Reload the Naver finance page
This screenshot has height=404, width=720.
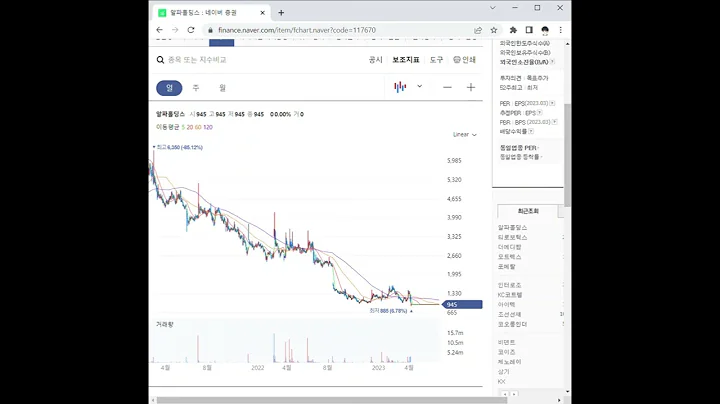pos(191,30)
